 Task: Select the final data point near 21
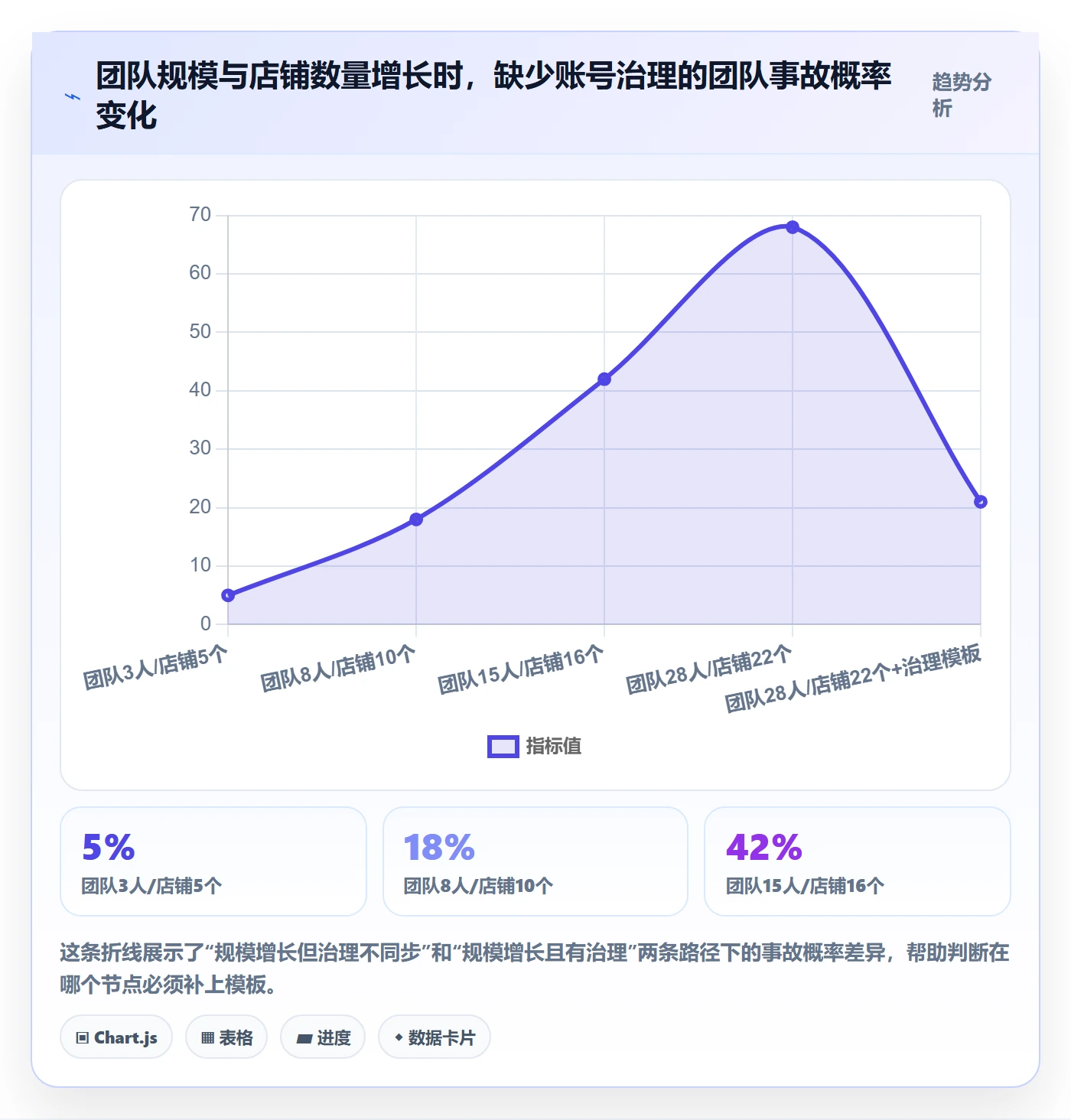[x=981, y=502]
